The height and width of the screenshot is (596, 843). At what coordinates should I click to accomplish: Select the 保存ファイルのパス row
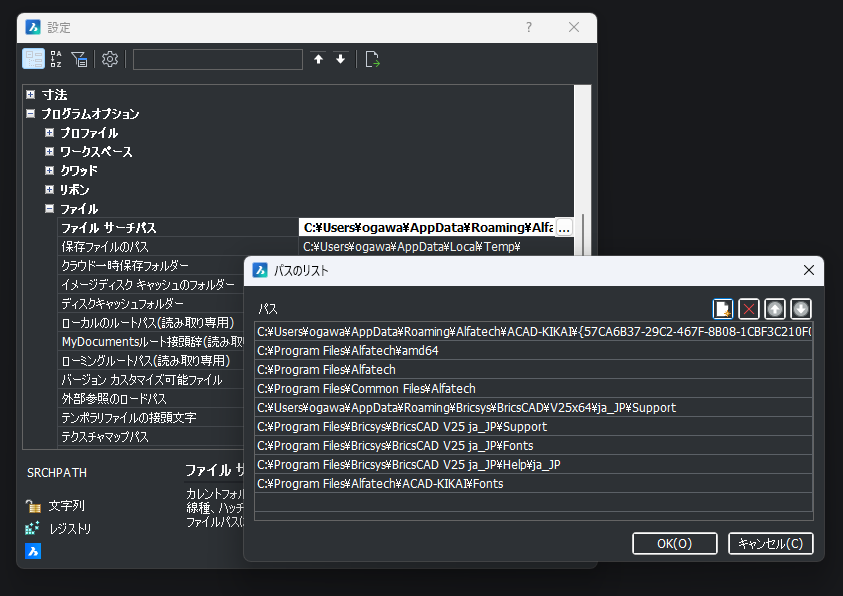[316, 247]
